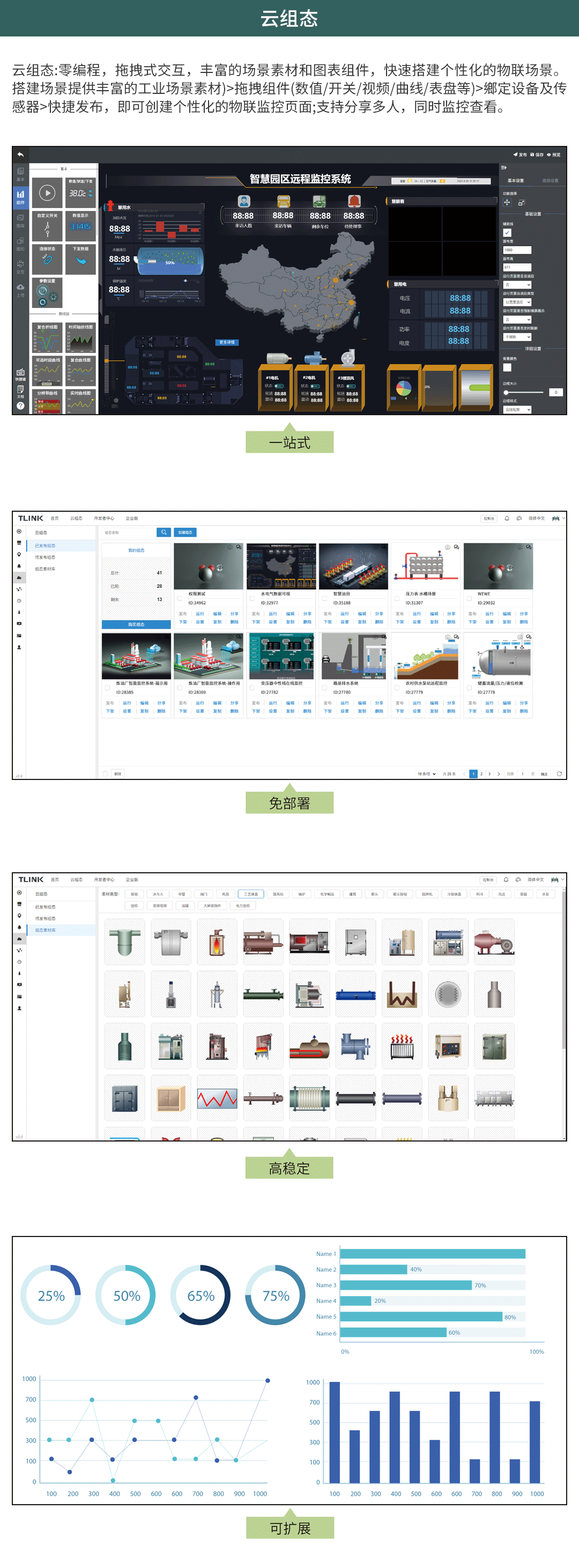Click the help question mark icon
579x1568 pixels.
pyautogui.click(x=20, y=406)
